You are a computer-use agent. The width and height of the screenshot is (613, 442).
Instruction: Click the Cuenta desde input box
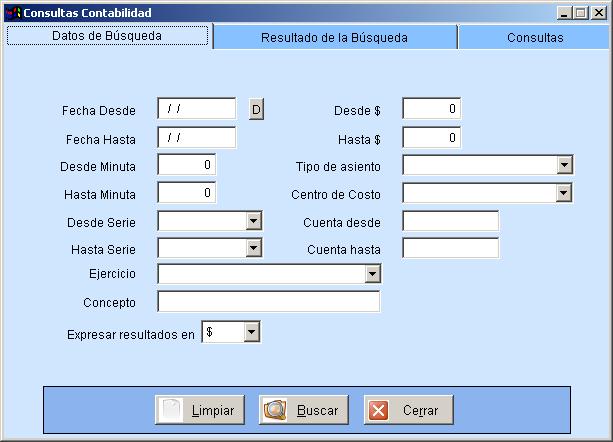pyautogui.click(x=450, y=221)
